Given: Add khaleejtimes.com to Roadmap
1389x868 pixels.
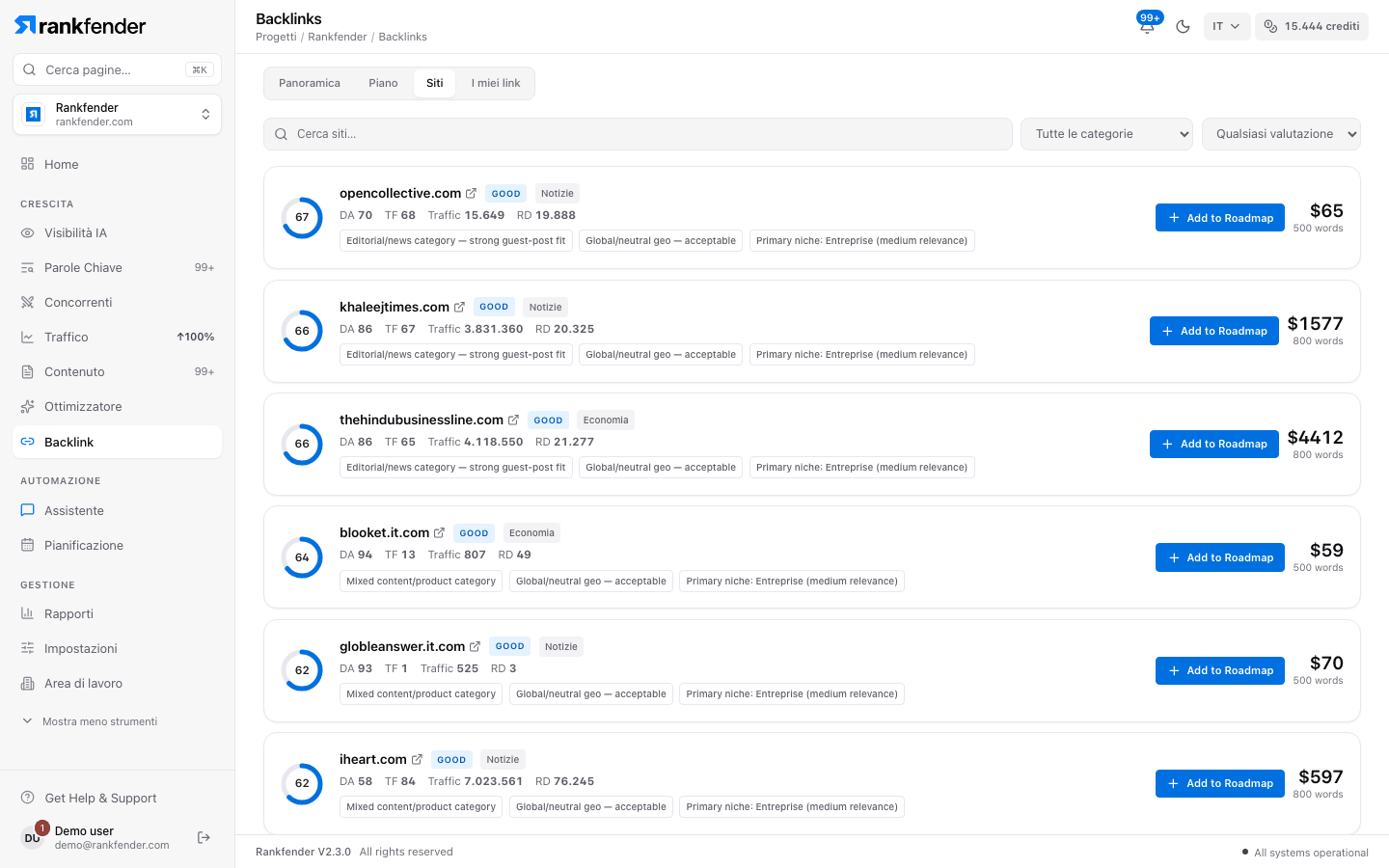Looking at the screenshot, I should 1214,331.
